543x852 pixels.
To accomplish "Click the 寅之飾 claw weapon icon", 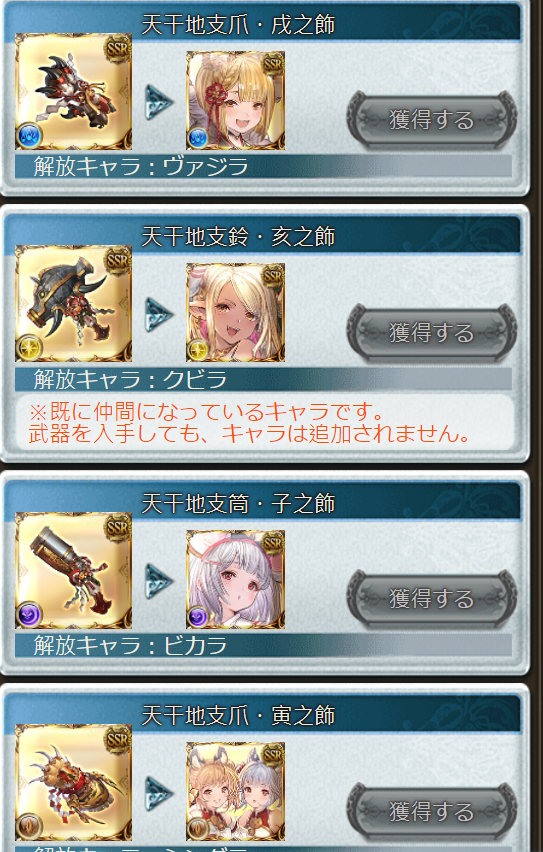I will tap(73, 782).
